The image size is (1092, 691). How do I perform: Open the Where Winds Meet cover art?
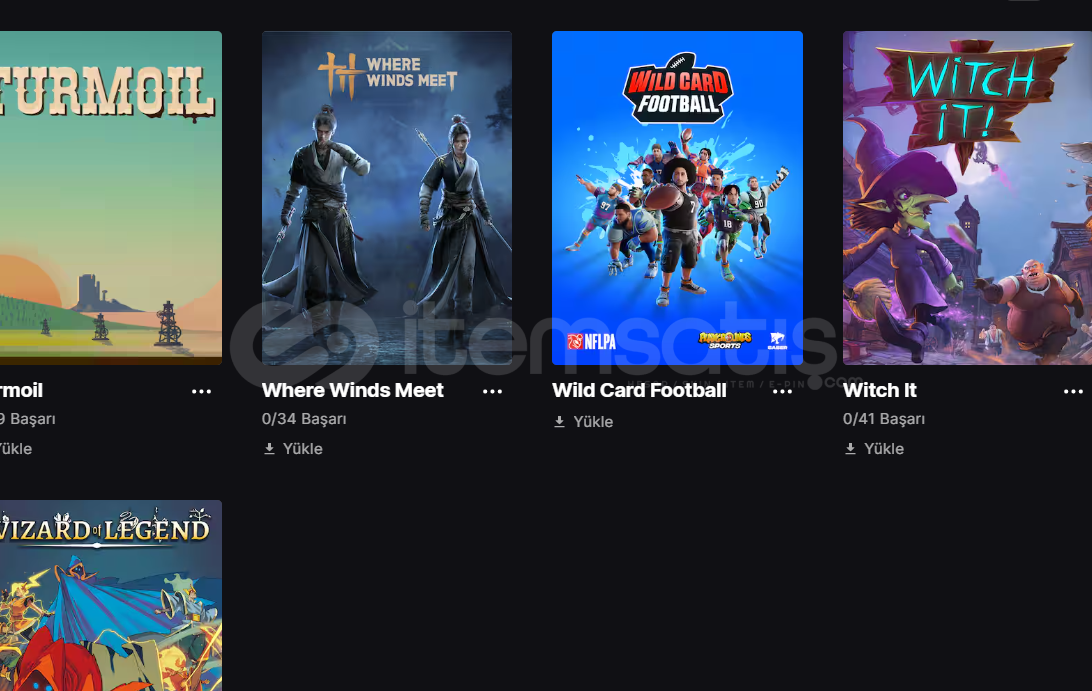(x=387, y=198)
